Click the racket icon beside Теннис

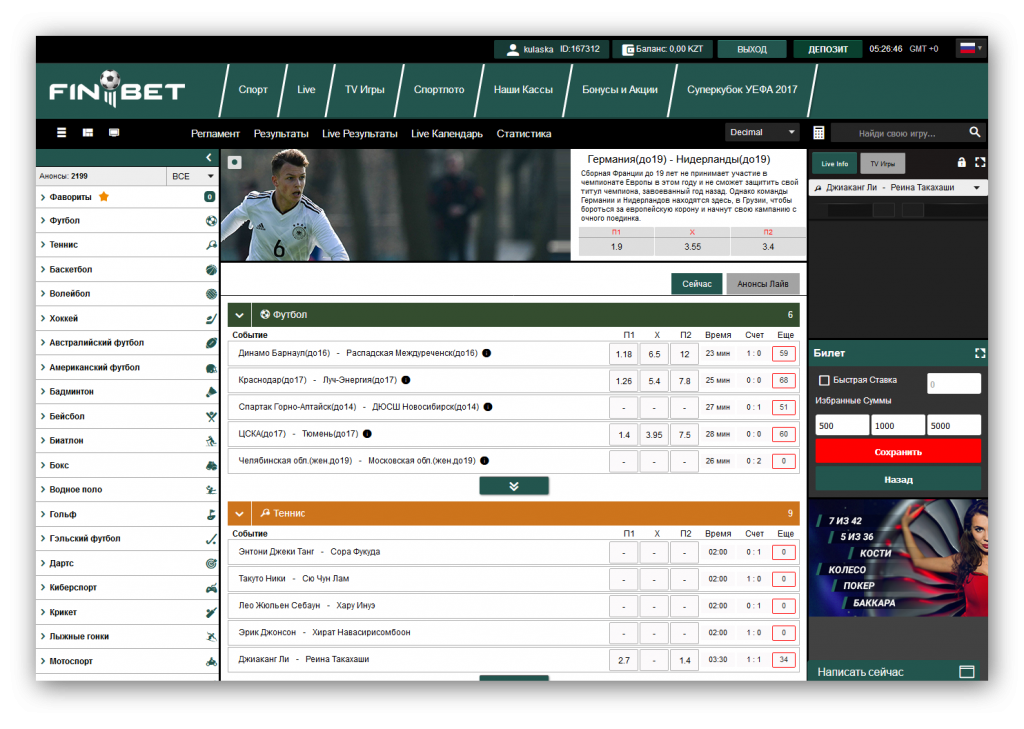tap(211, 245)
